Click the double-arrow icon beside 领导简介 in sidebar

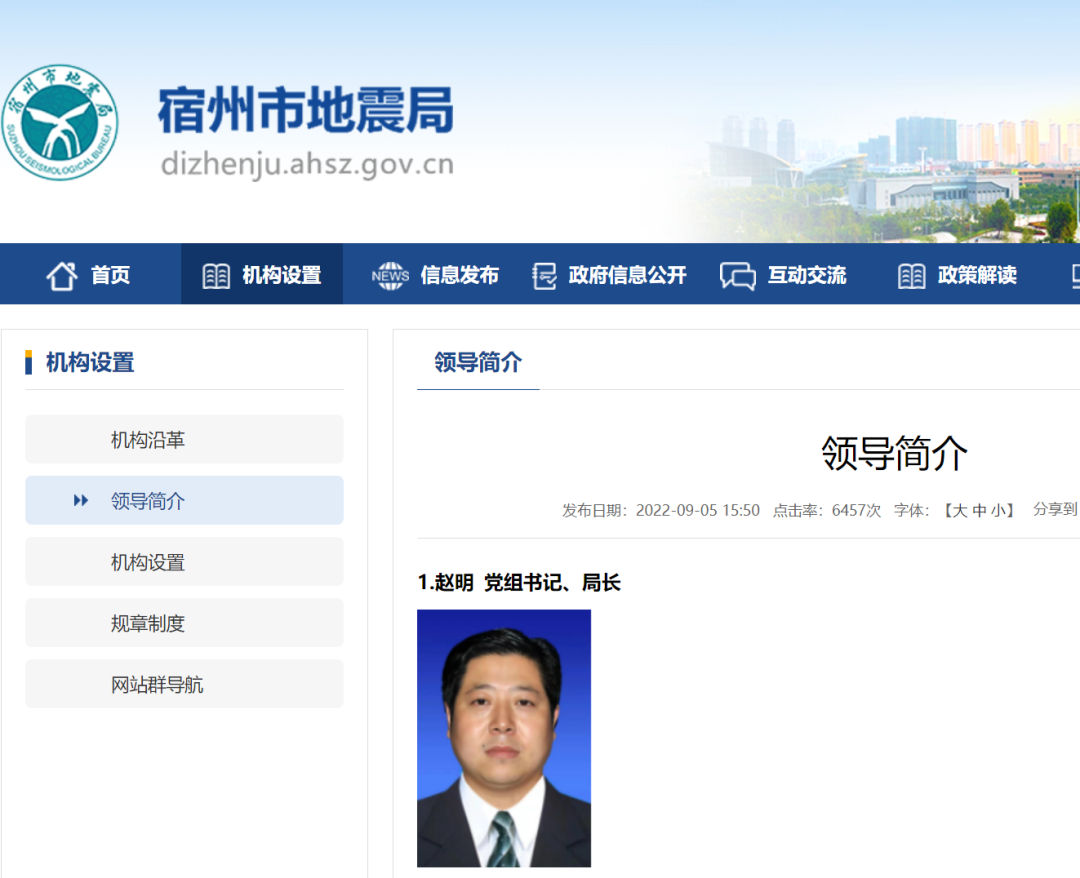point(81,500)
